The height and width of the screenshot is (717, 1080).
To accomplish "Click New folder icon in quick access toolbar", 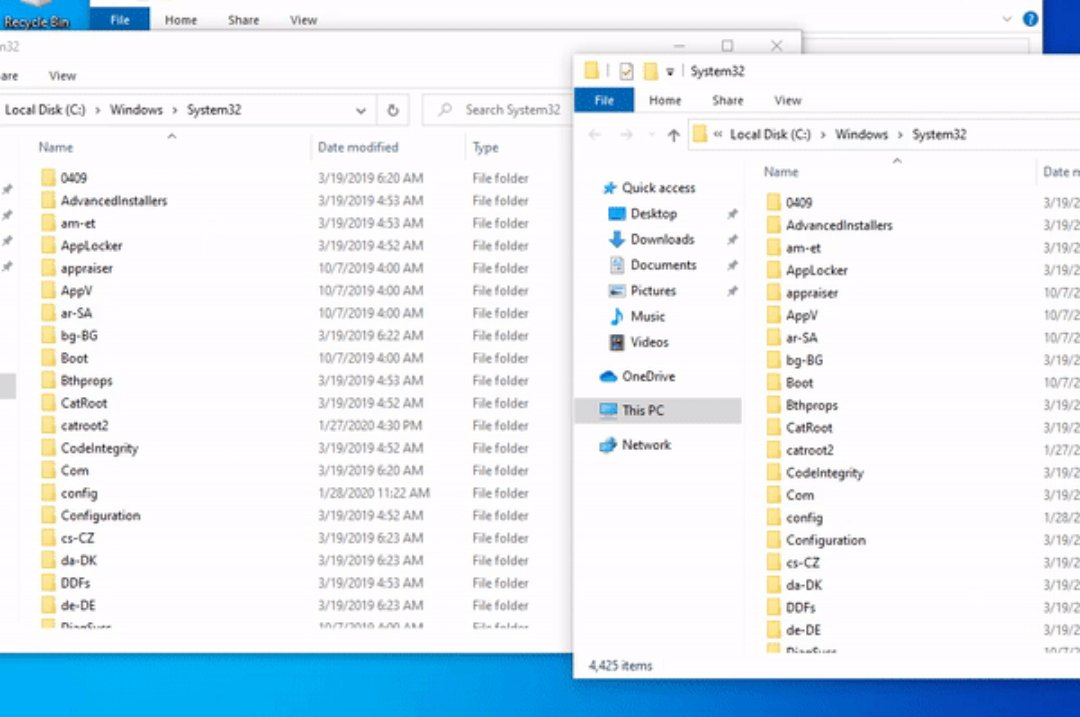I will pyautogui.click(x=650, y=71).
